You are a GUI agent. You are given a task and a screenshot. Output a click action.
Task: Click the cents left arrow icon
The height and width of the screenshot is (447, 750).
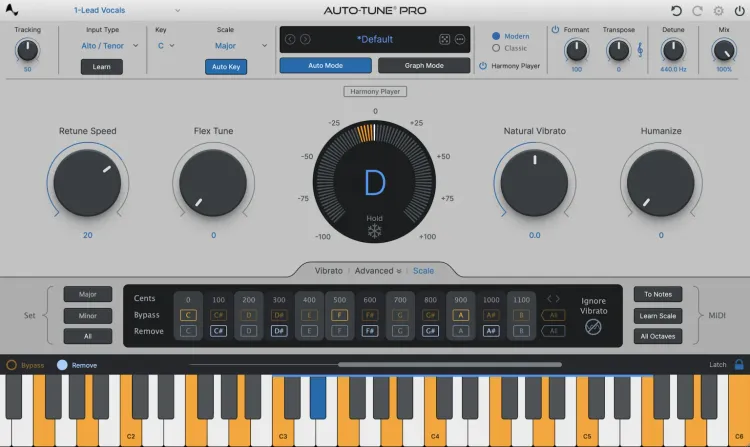coord(549,299)
